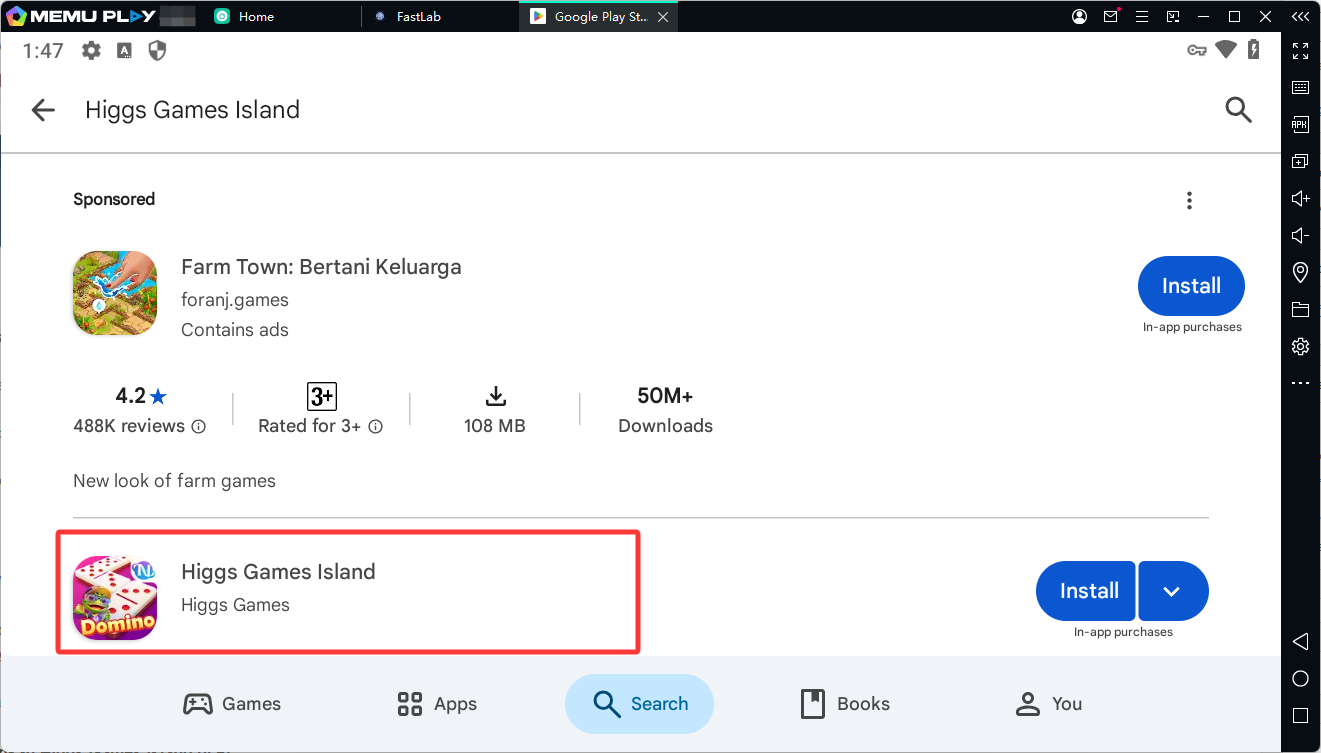
Task: Expand install options arrow for Higgs Games
Action: [1173, 591]
